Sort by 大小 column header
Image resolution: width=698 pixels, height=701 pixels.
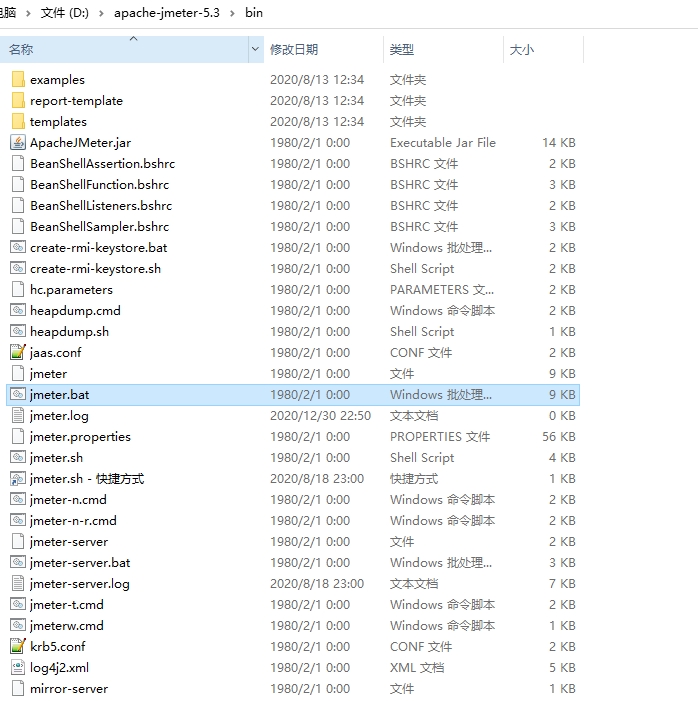point(544,49)
